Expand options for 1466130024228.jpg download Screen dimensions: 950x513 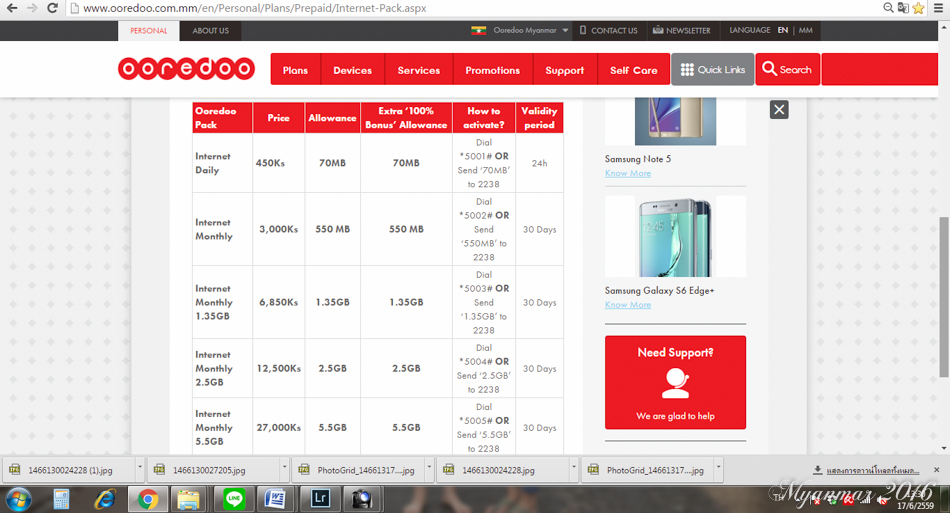pos(573,469)
